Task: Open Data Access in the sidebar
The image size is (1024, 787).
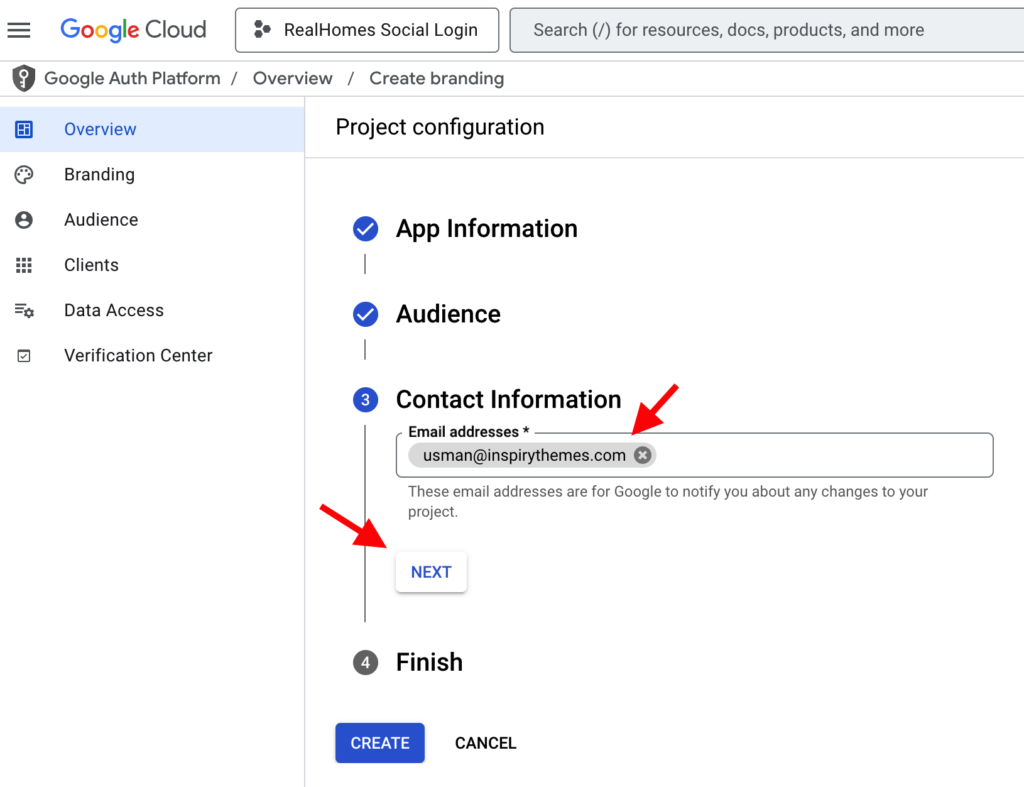Action: (x=152, y=310)
